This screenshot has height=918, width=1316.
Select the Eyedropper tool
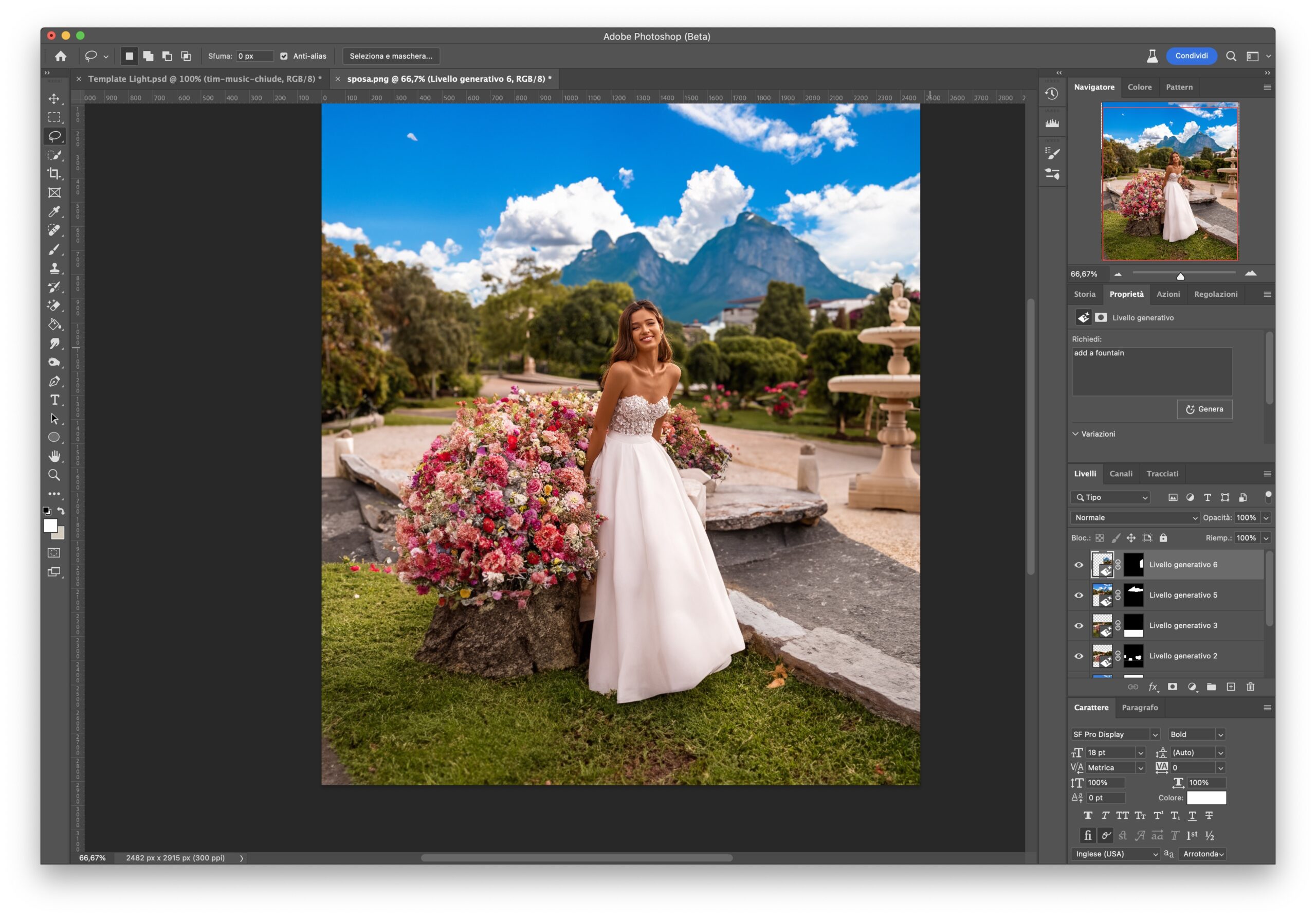pyautogui.click(x=54, y=211)
